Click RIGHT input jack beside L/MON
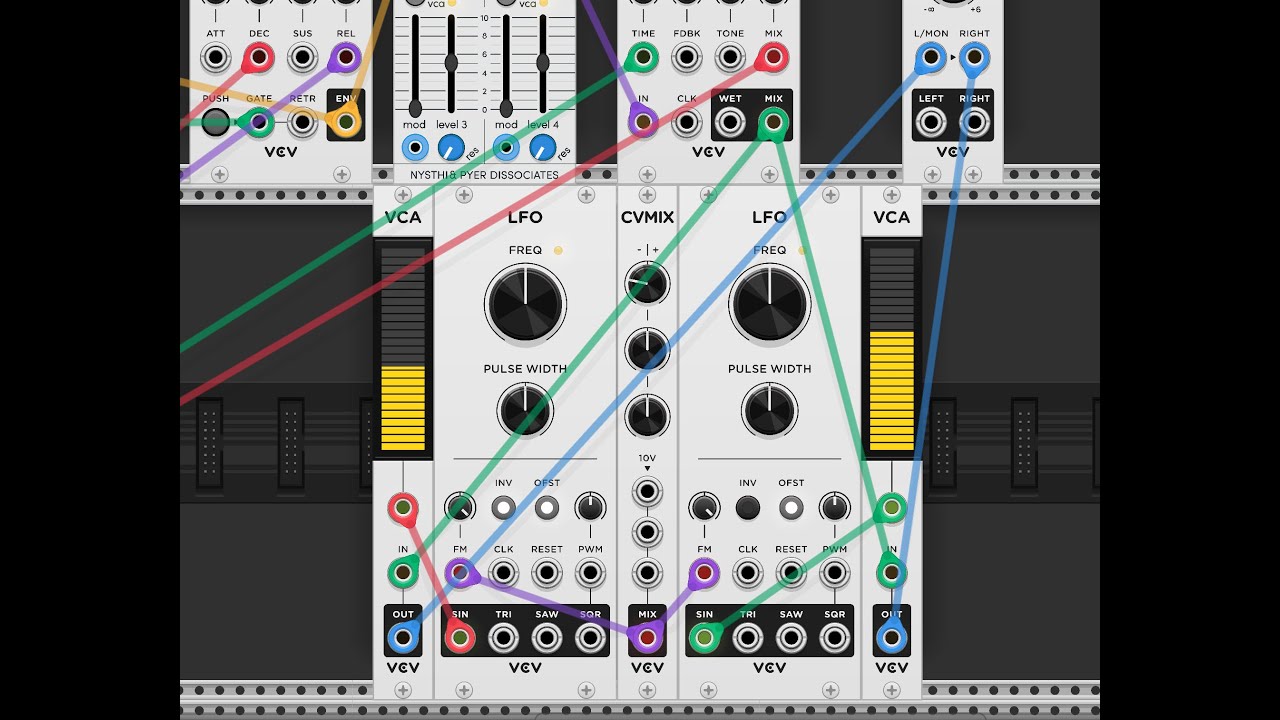 [x=974, y=59]
